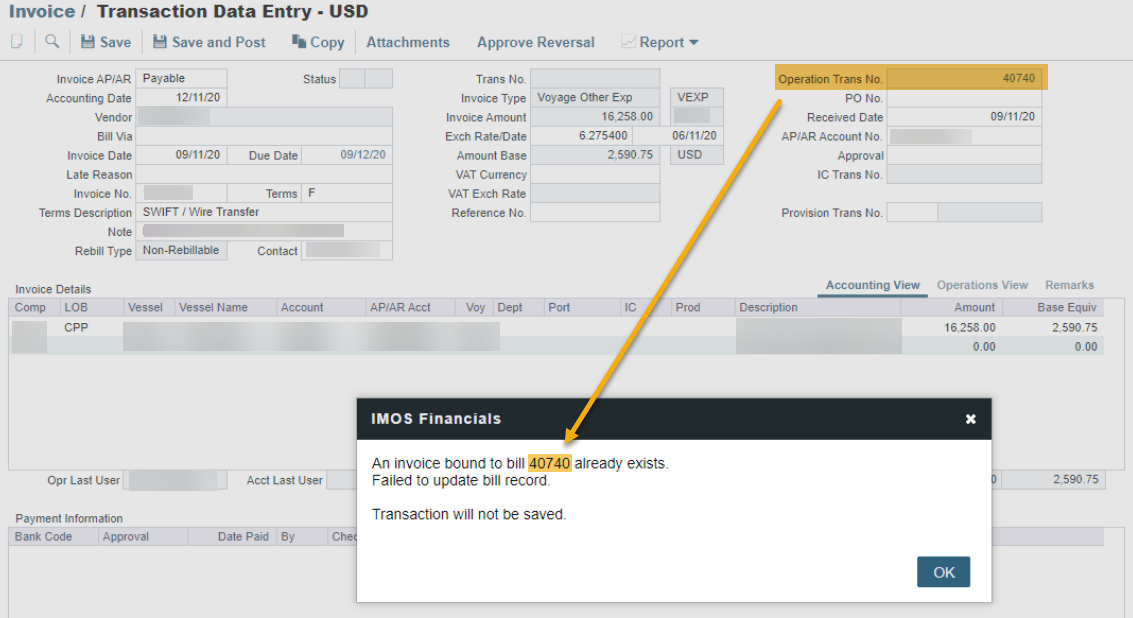
Task: Open the Invoice AP/AR Payable field
Action: coord(181,78)
